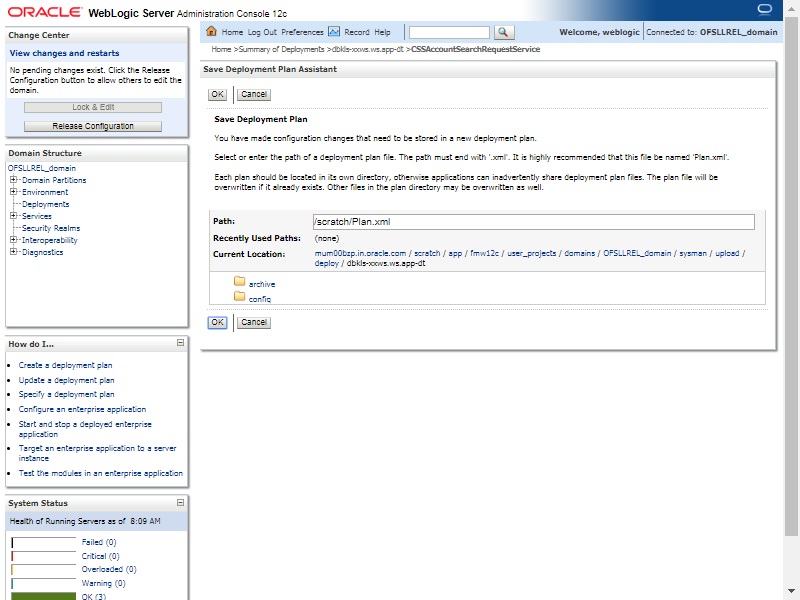Screen dimensions: 800x600
Task: Select Security Realms in Domain Structure
Action: 51,228
